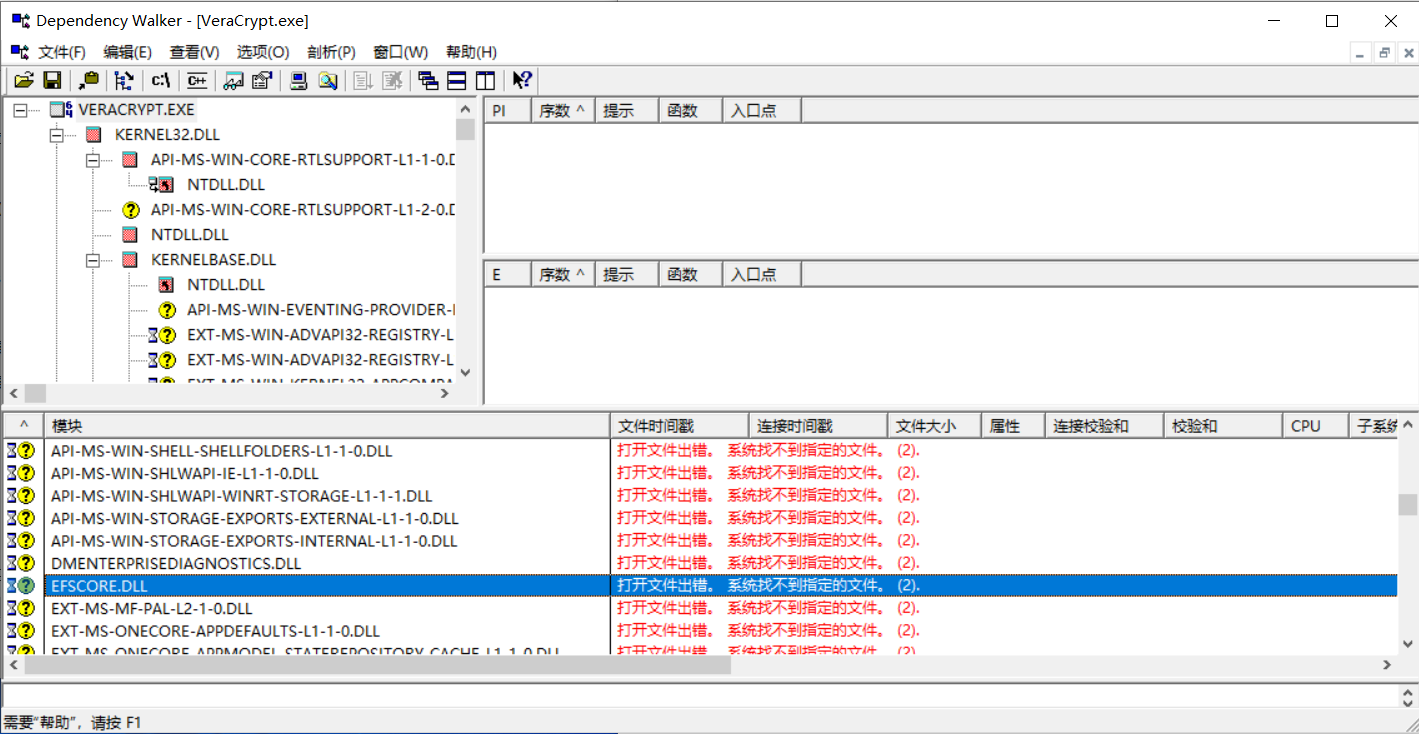
Task: Sort module list by 属性 column
Action: 1013,426
